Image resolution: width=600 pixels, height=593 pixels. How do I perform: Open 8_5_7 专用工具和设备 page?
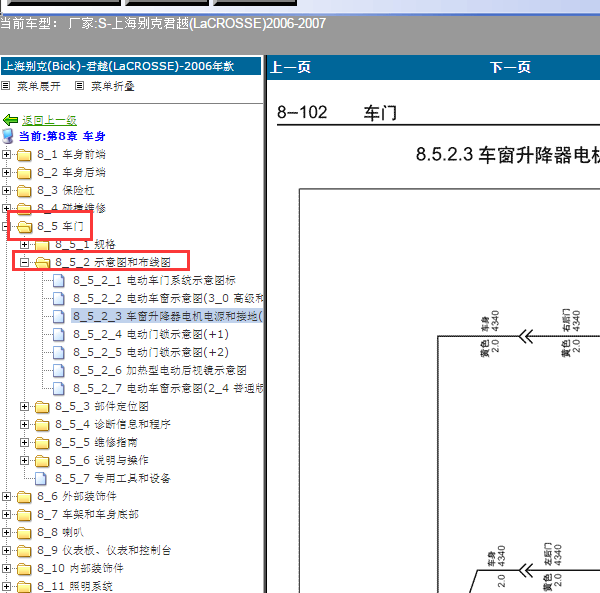tap(112, 478)
